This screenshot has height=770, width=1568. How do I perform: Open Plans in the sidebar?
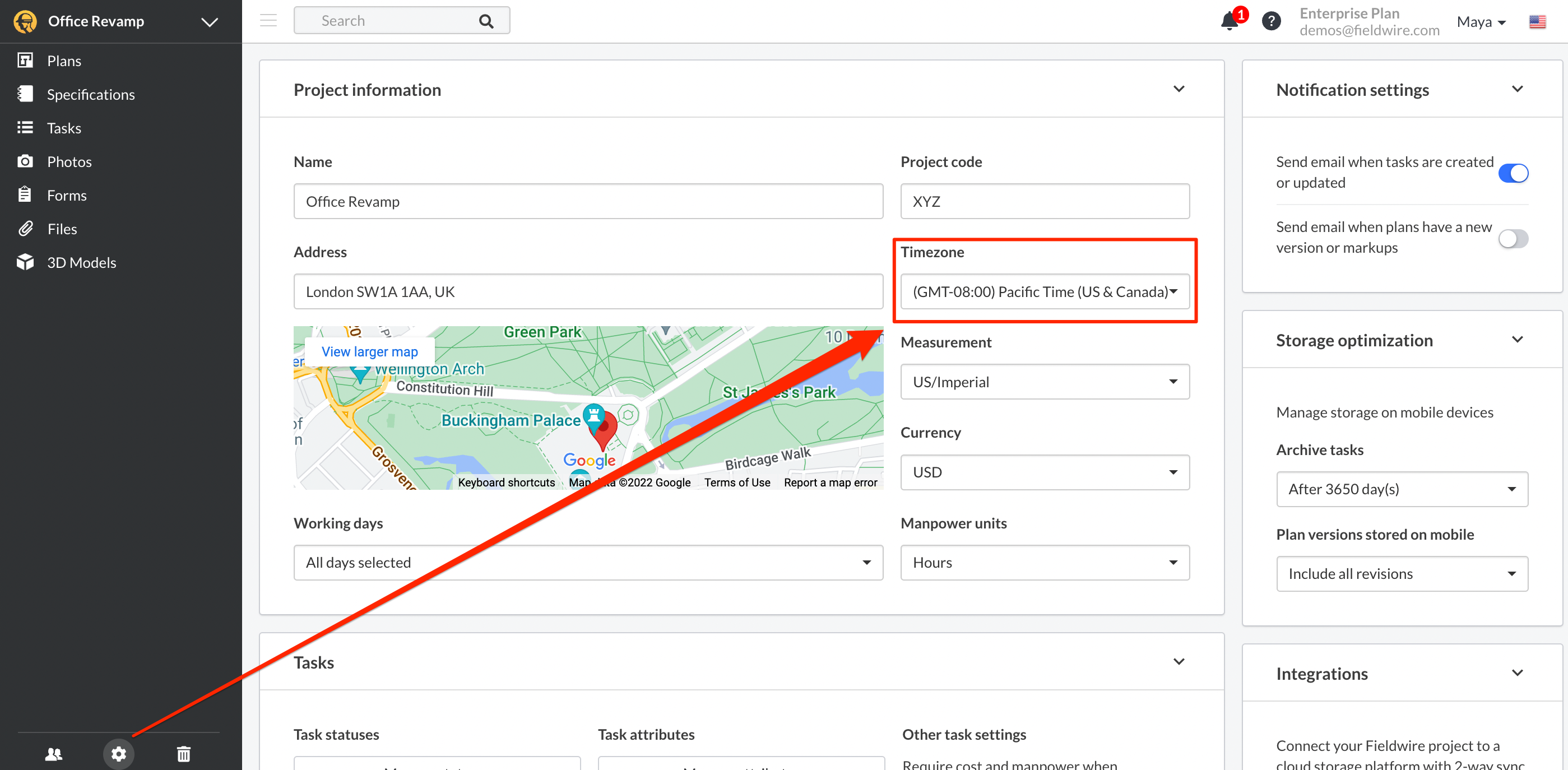tap(64, 61)
